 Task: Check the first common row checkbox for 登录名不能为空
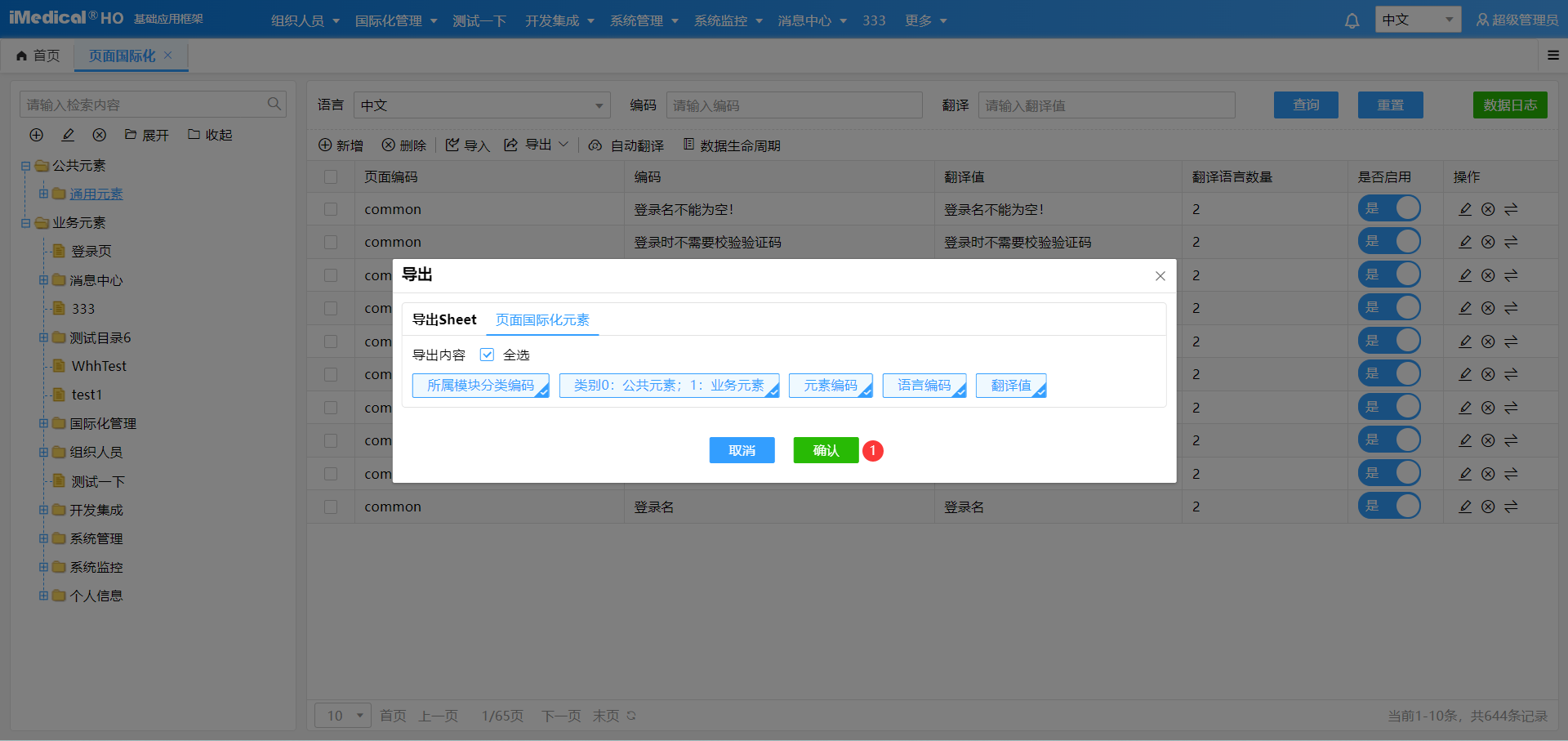tap(331, 209)
